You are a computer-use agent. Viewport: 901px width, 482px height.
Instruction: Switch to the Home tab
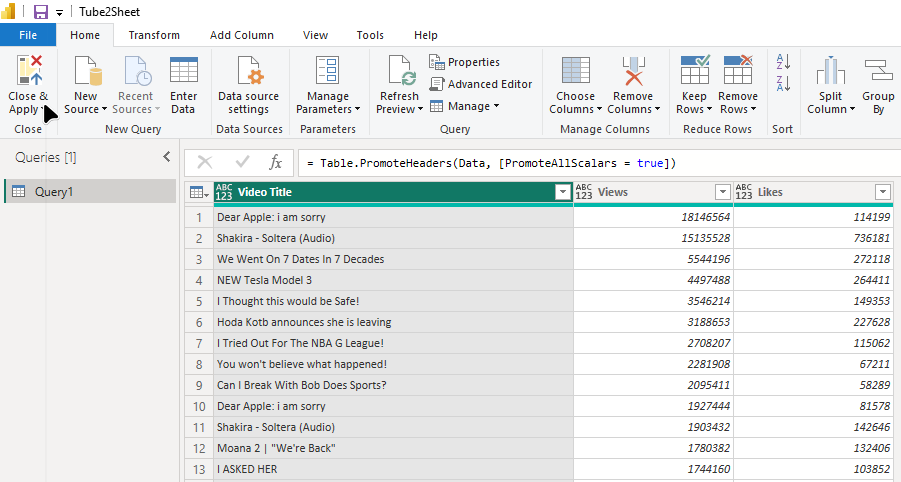(x=85, y=35)
